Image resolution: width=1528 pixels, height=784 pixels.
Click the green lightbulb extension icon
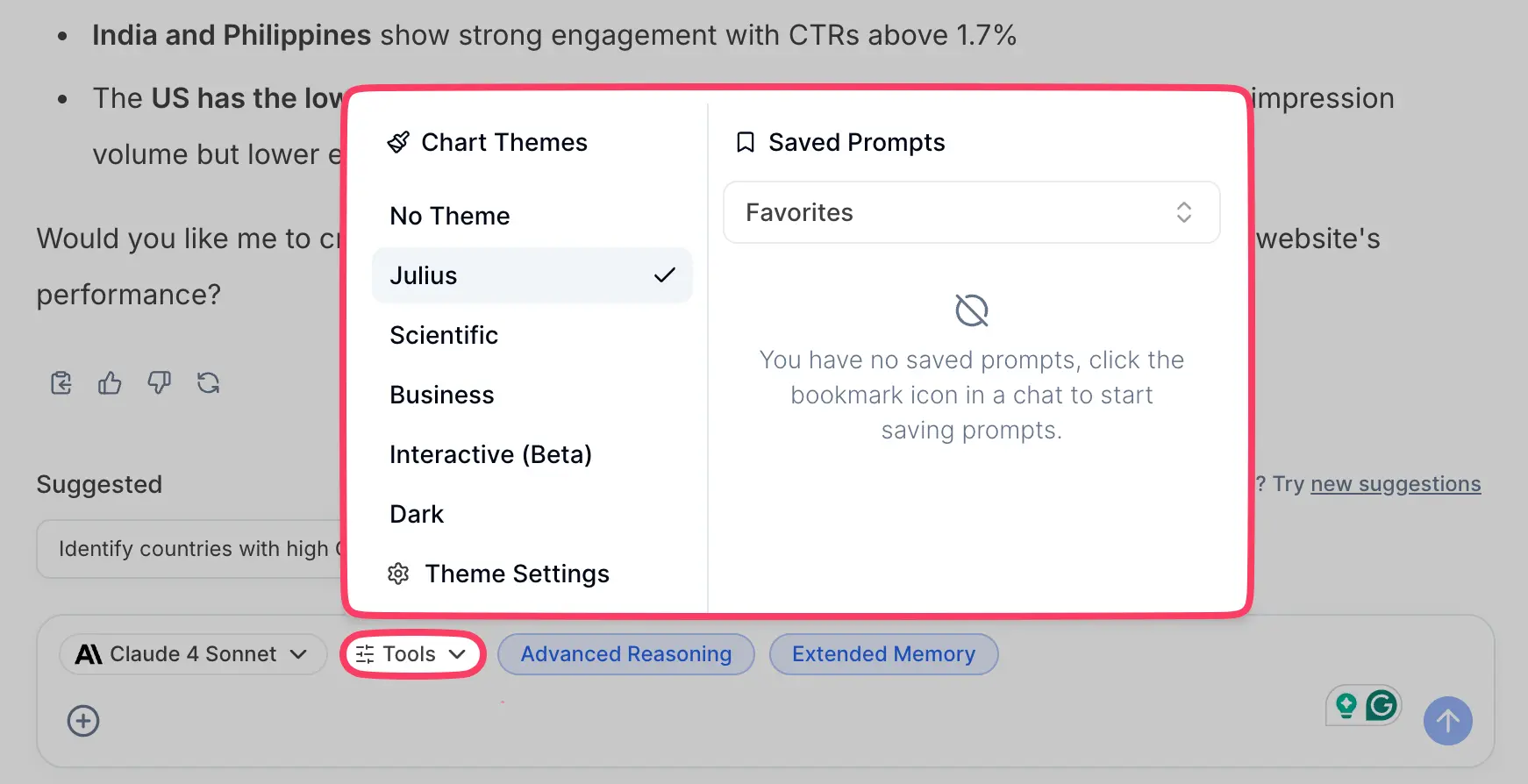tap(1346, 705)
